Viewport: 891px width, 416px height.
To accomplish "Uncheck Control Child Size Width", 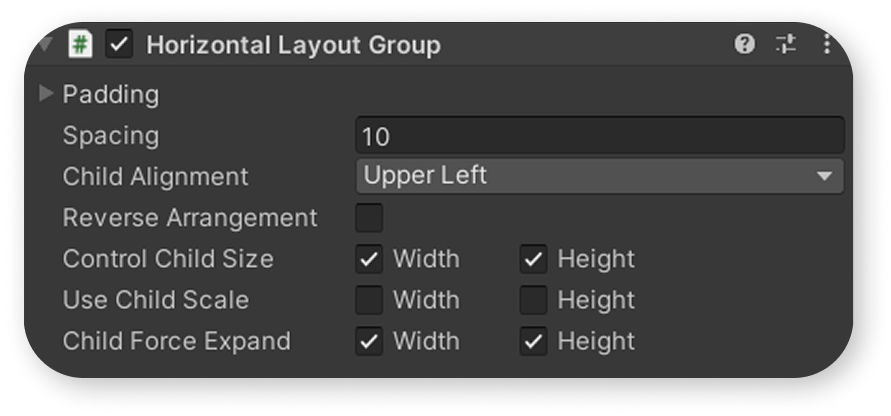I will tap(369, 259).
